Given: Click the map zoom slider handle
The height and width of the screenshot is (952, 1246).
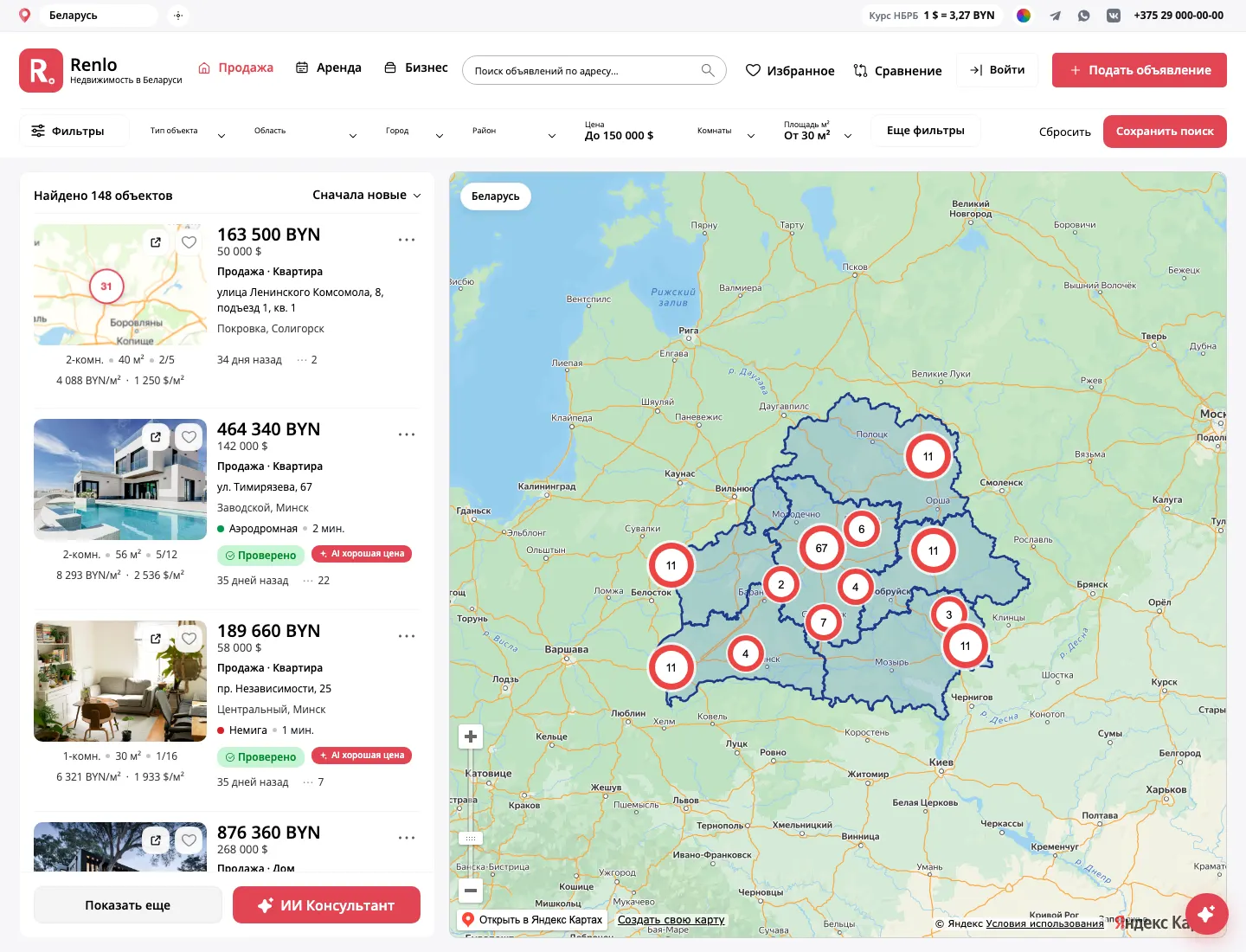Looking at the screenshot, I should point(471,838).
